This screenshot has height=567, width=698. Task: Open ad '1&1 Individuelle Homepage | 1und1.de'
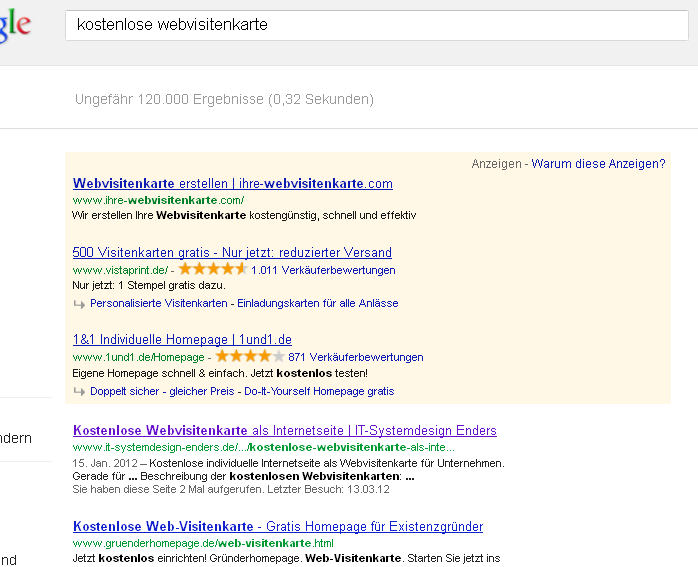click(x=182, y=340)
